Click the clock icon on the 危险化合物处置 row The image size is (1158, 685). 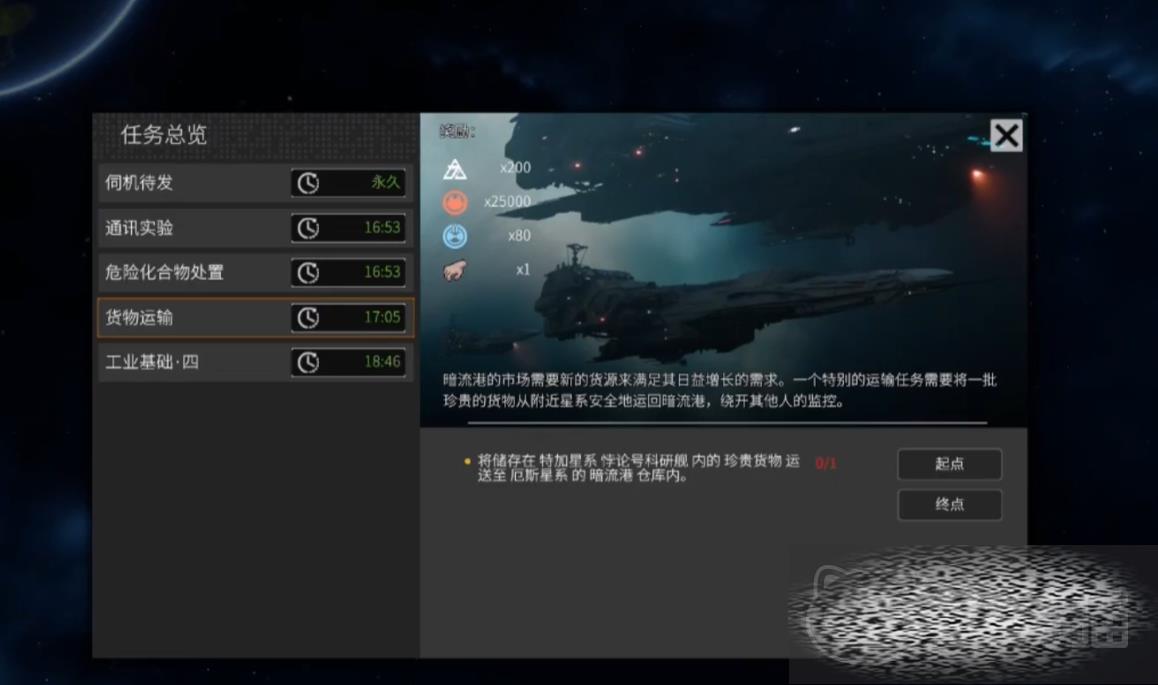click(308, 272)
